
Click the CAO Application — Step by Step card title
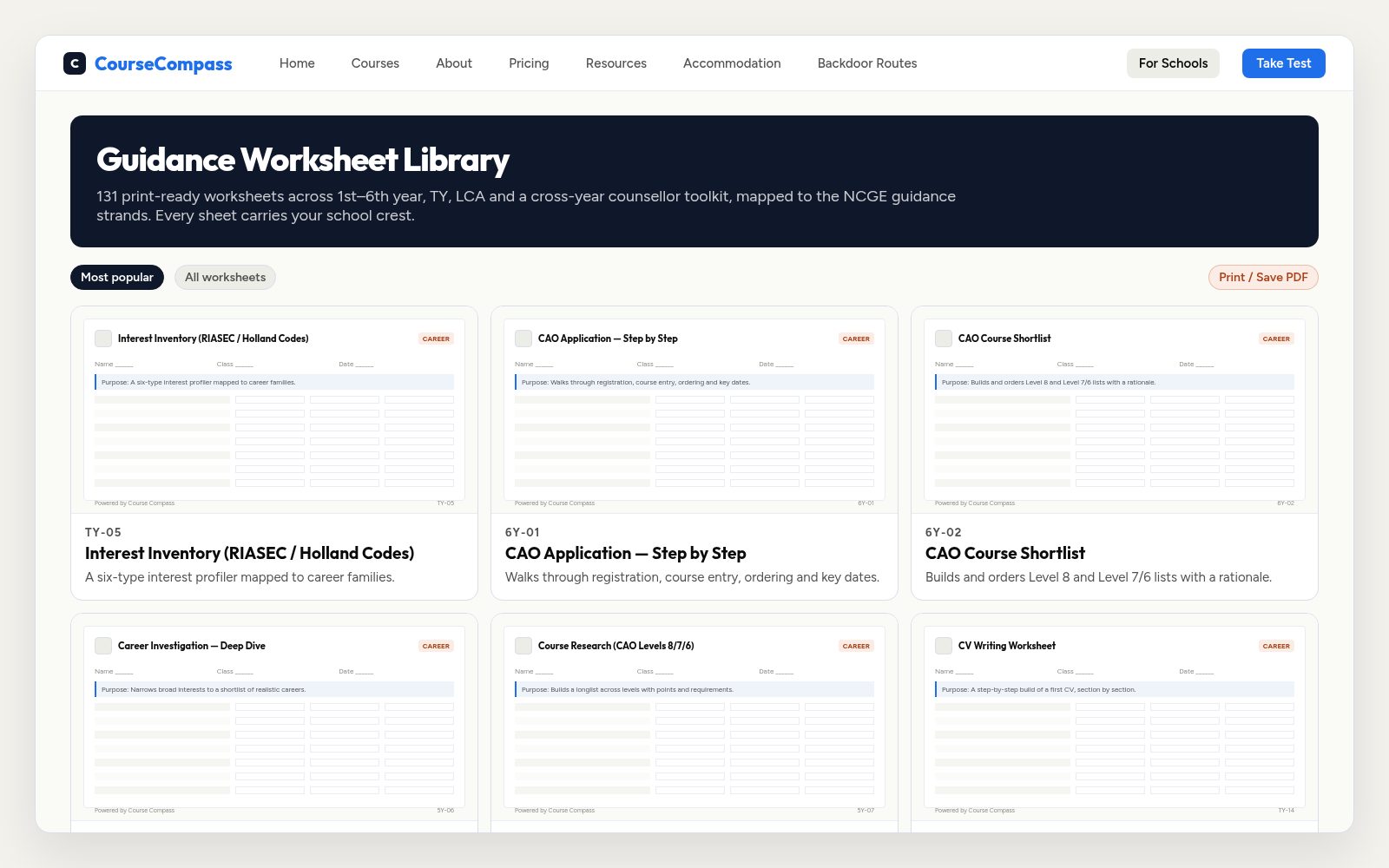pyautogui.click(x=625, y=553)
